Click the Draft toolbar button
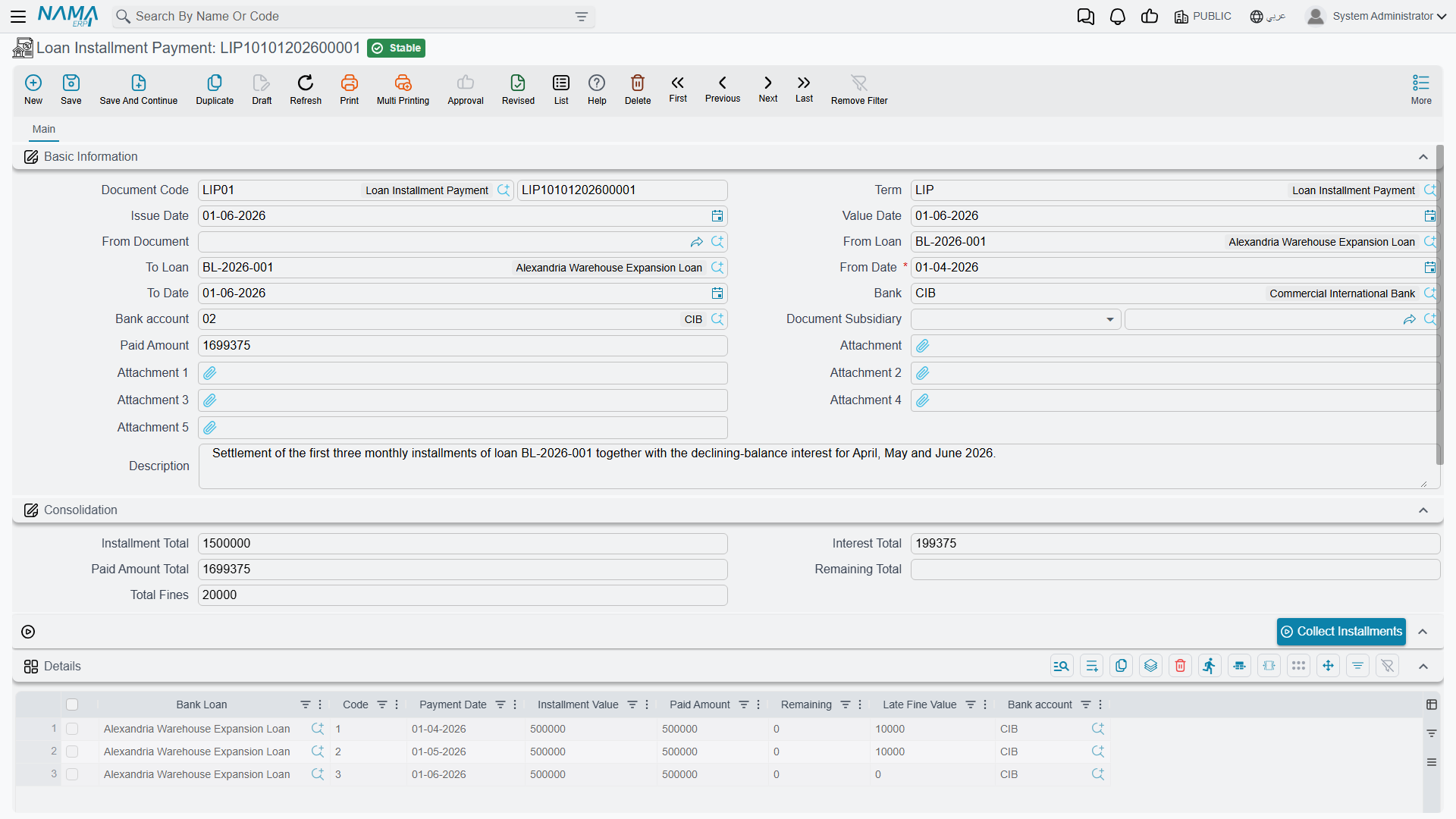Screen dimensions: 1456x819 [262, 89]
